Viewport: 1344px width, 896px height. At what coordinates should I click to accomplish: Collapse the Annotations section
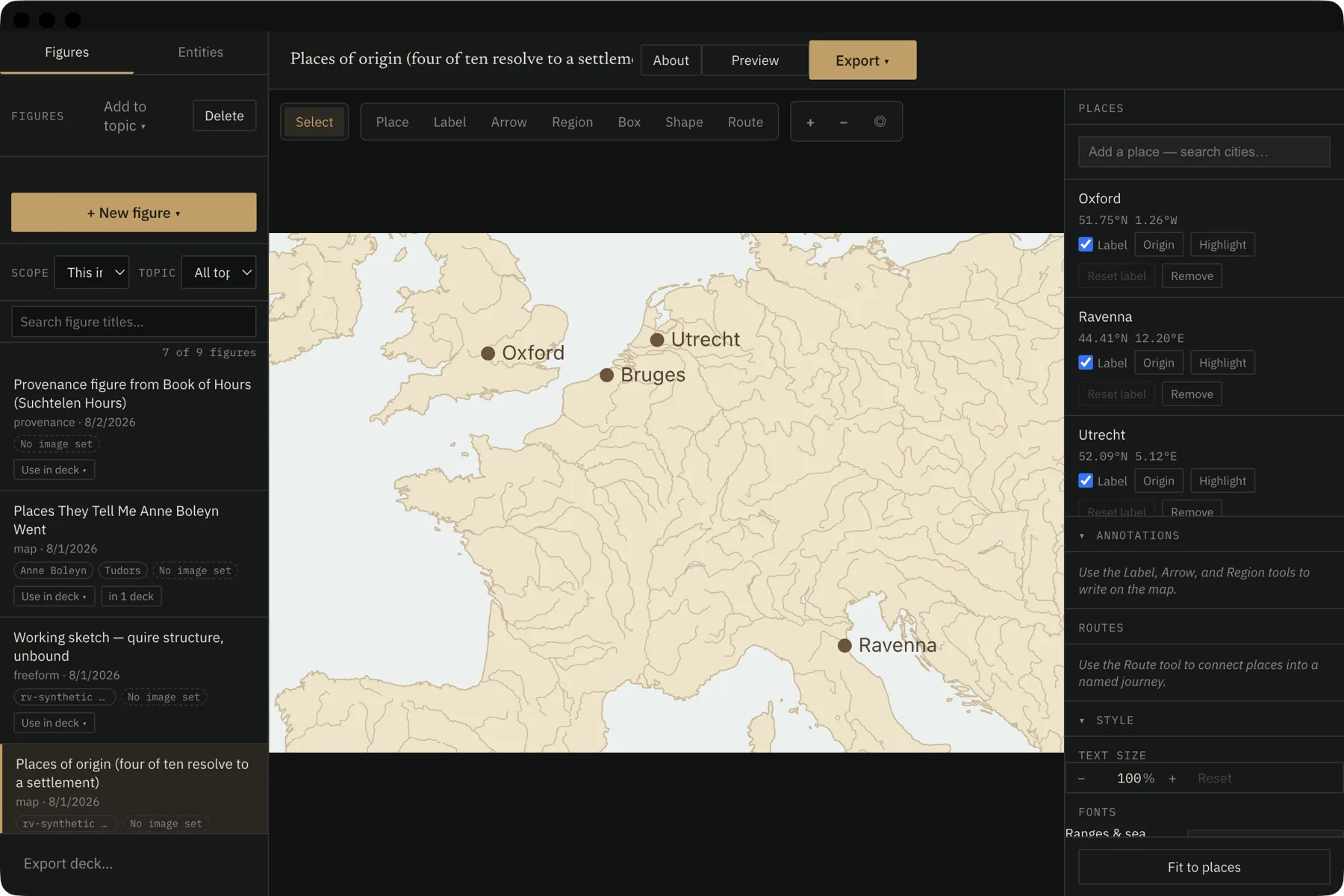click(x=1130, y=535)
